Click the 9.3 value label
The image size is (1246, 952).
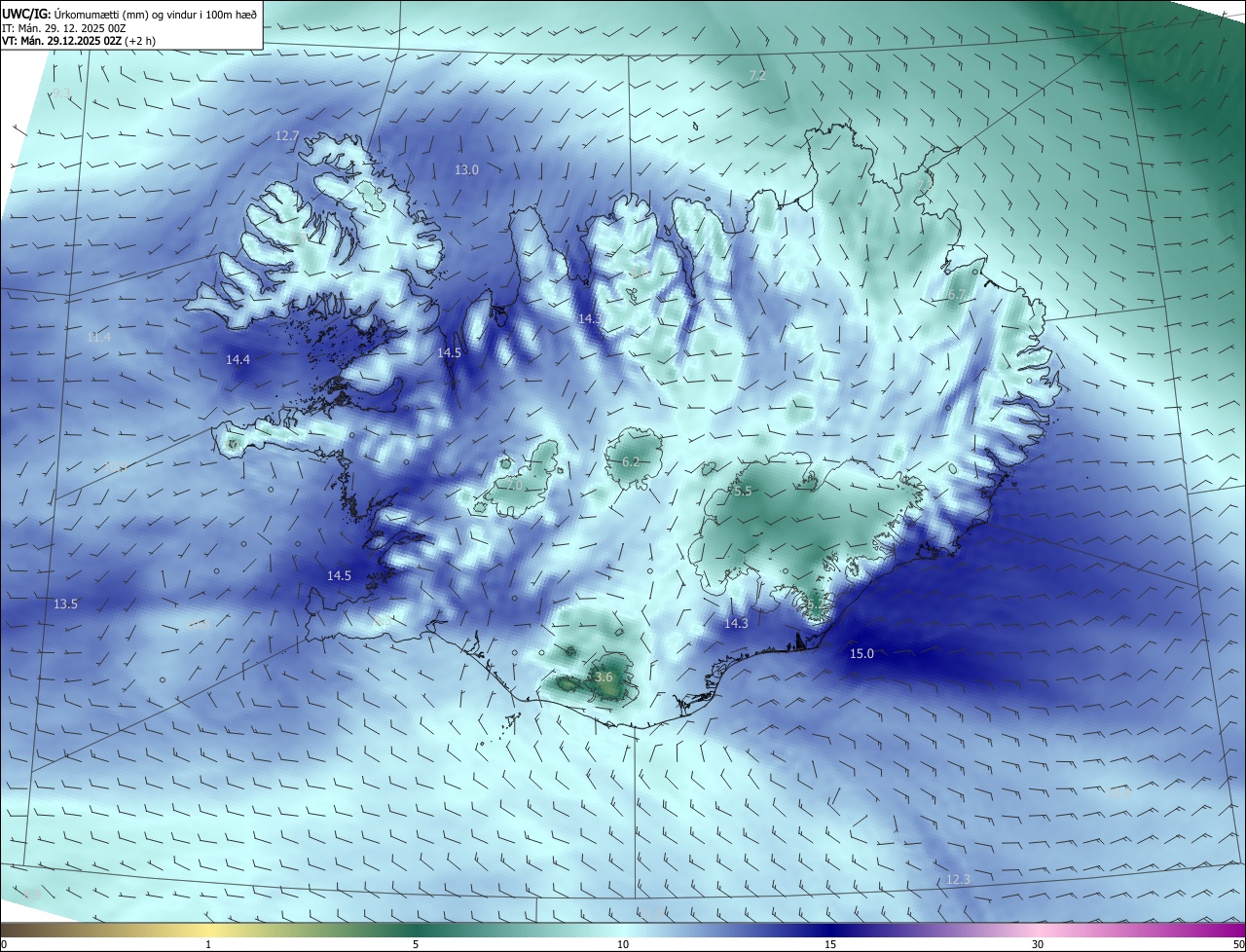point(62,92)
